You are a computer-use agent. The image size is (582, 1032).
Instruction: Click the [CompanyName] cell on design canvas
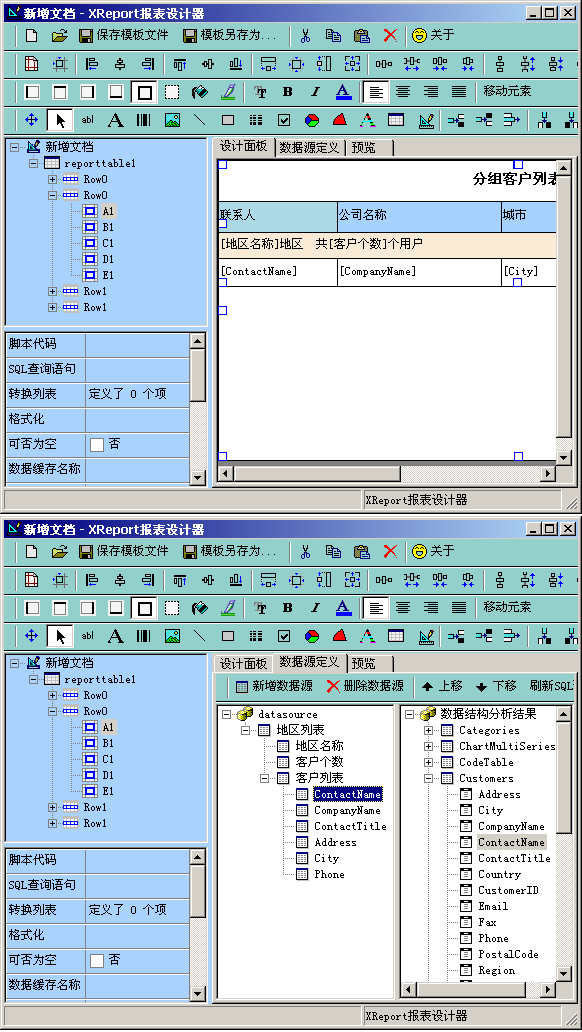[419, 272]
